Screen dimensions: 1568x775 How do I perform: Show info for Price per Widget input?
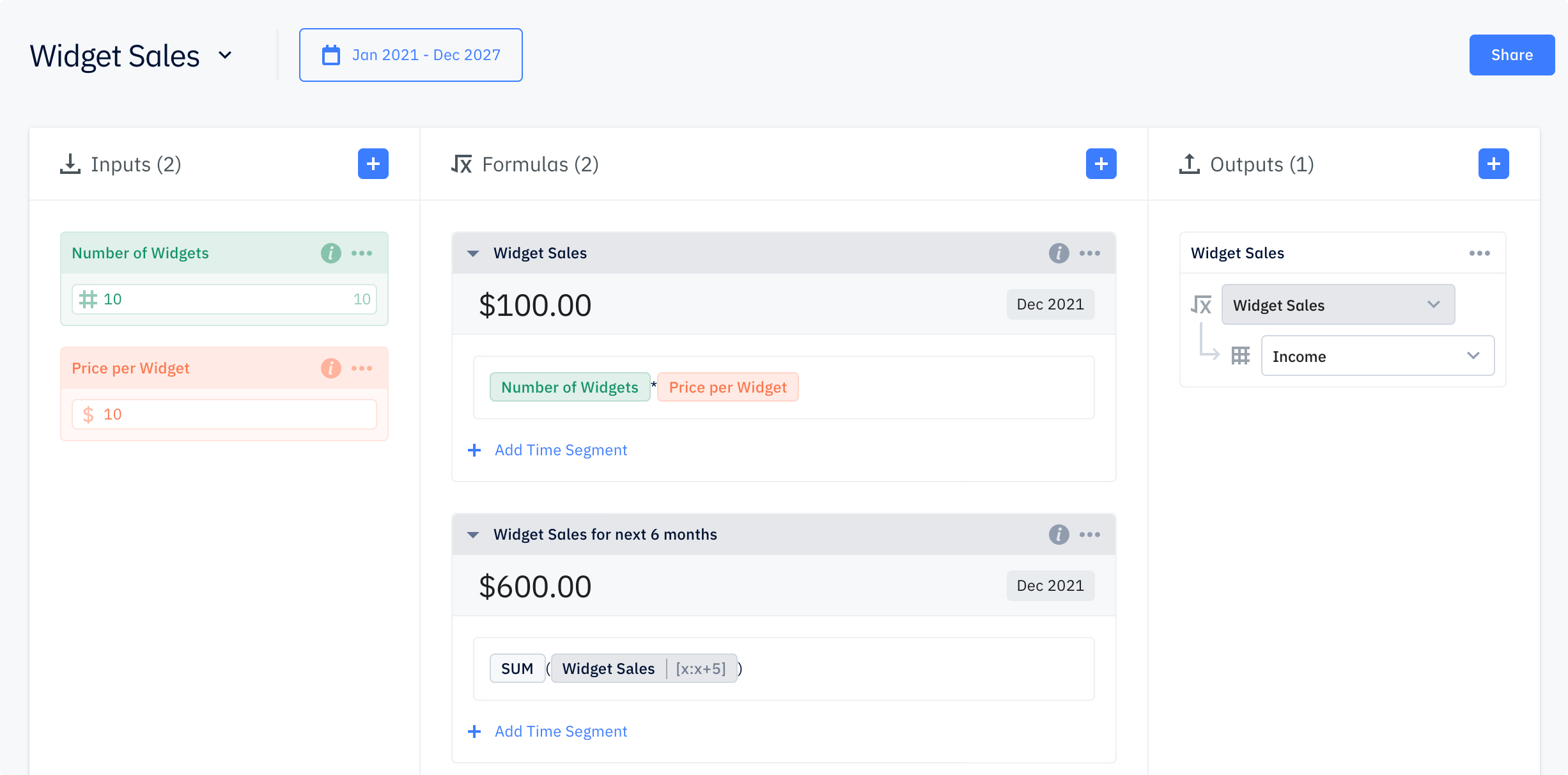tap(330, 368)
